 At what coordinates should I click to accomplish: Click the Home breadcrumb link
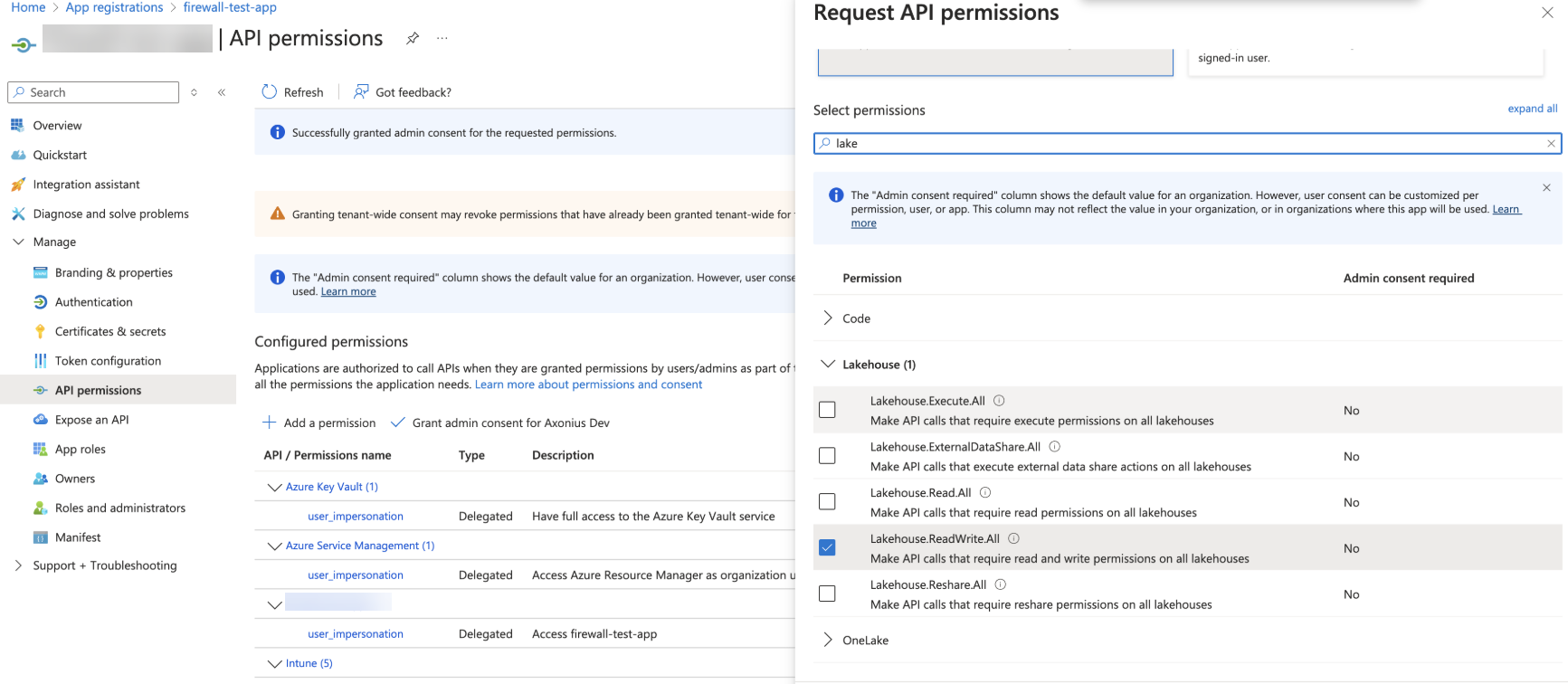tap(28, 7)
